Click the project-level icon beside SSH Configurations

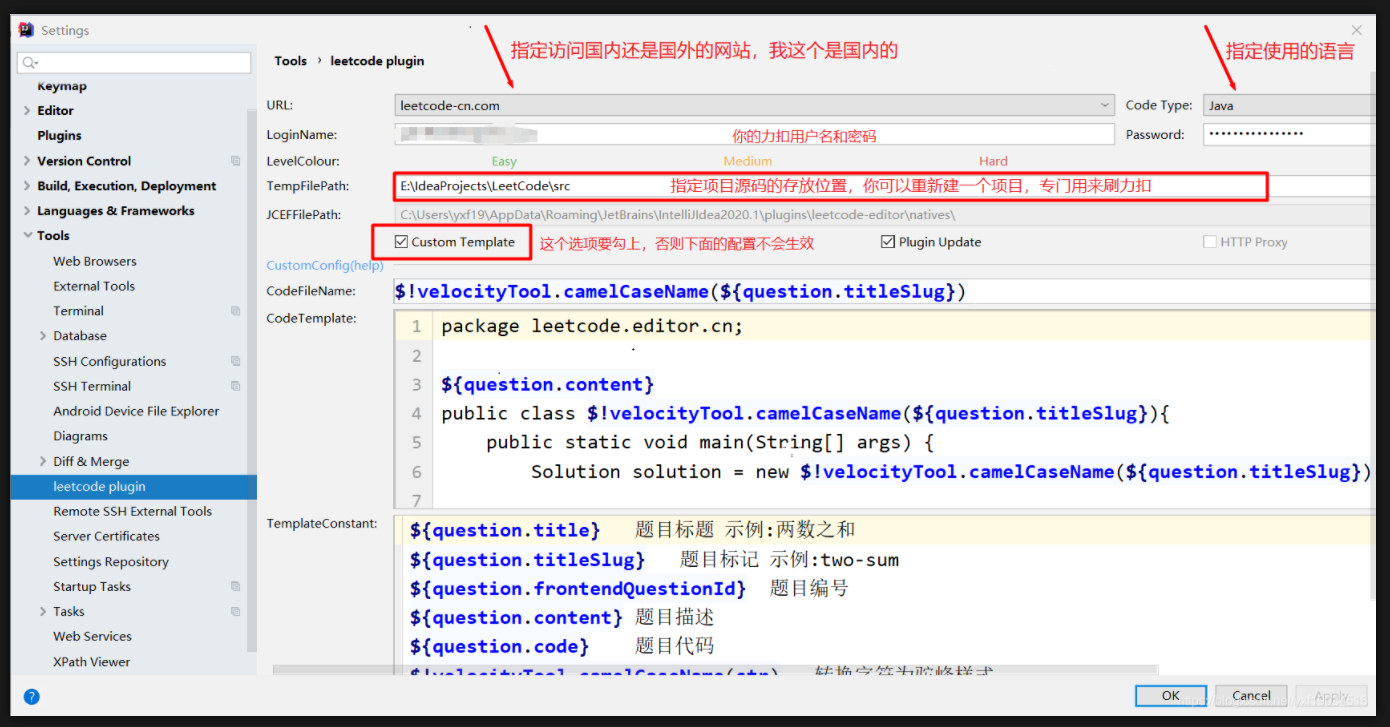coord(236,361)
